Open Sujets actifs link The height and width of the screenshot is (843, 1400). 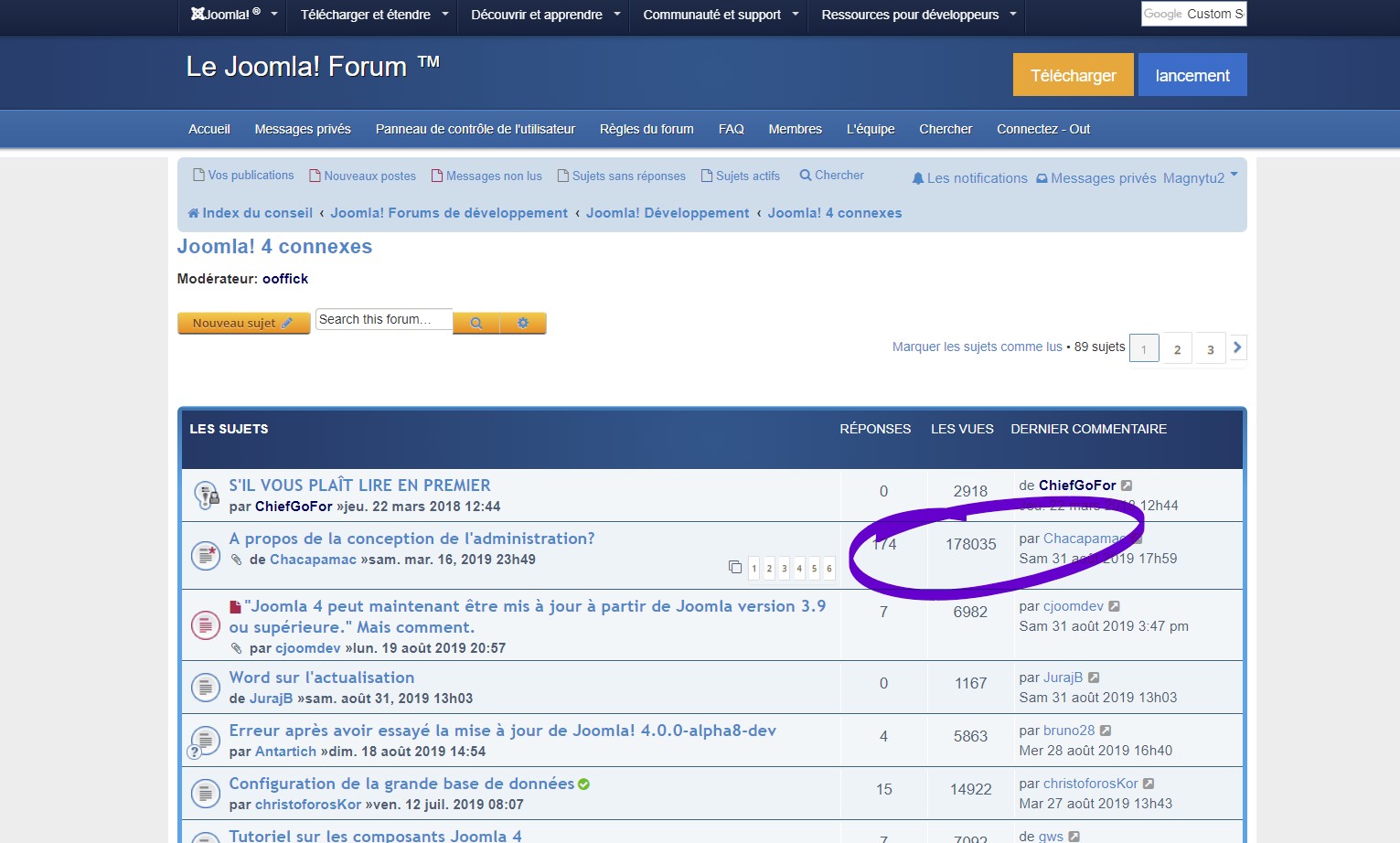pos(741,176)
